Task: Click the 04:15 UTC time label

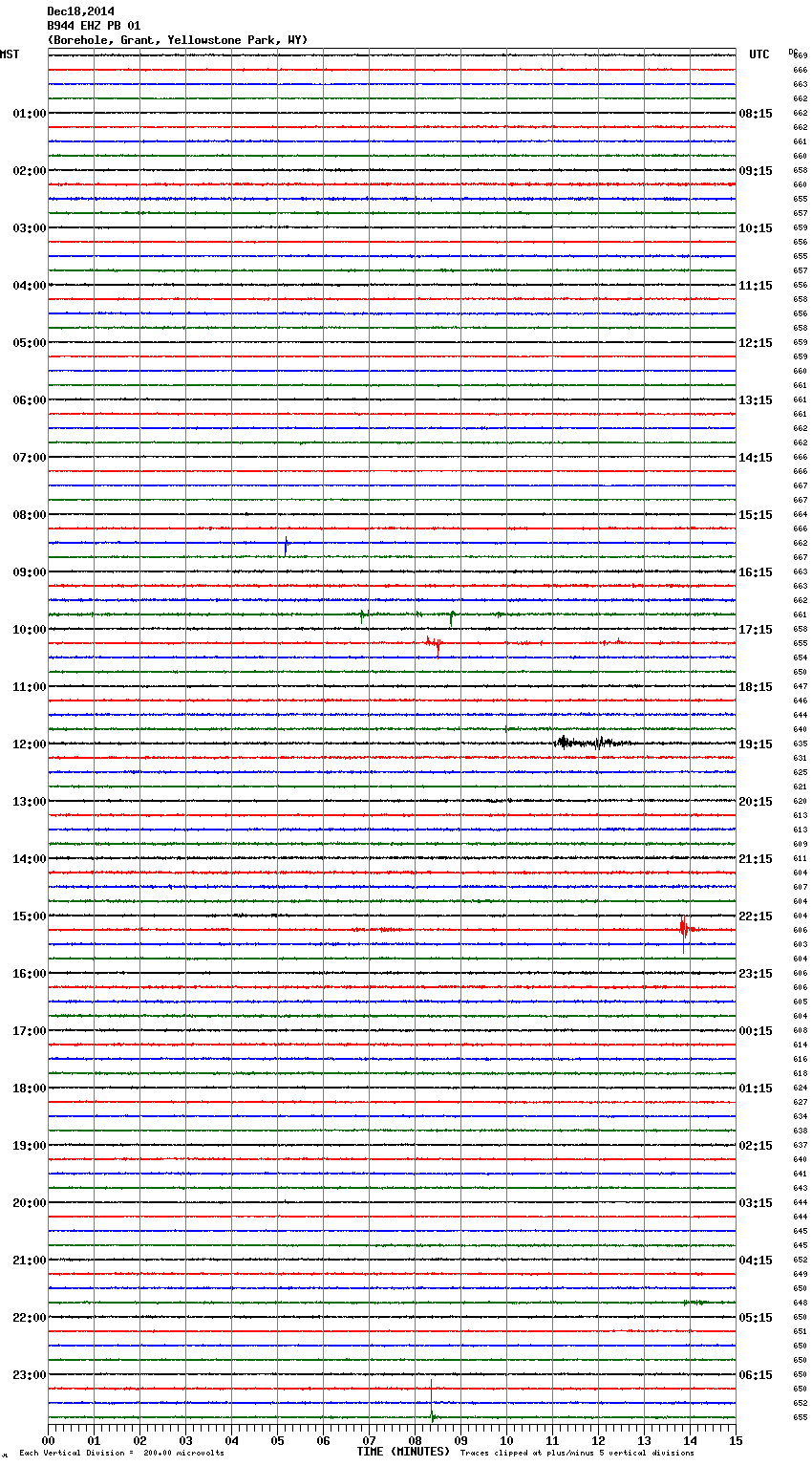Action: pos(756,1261)
